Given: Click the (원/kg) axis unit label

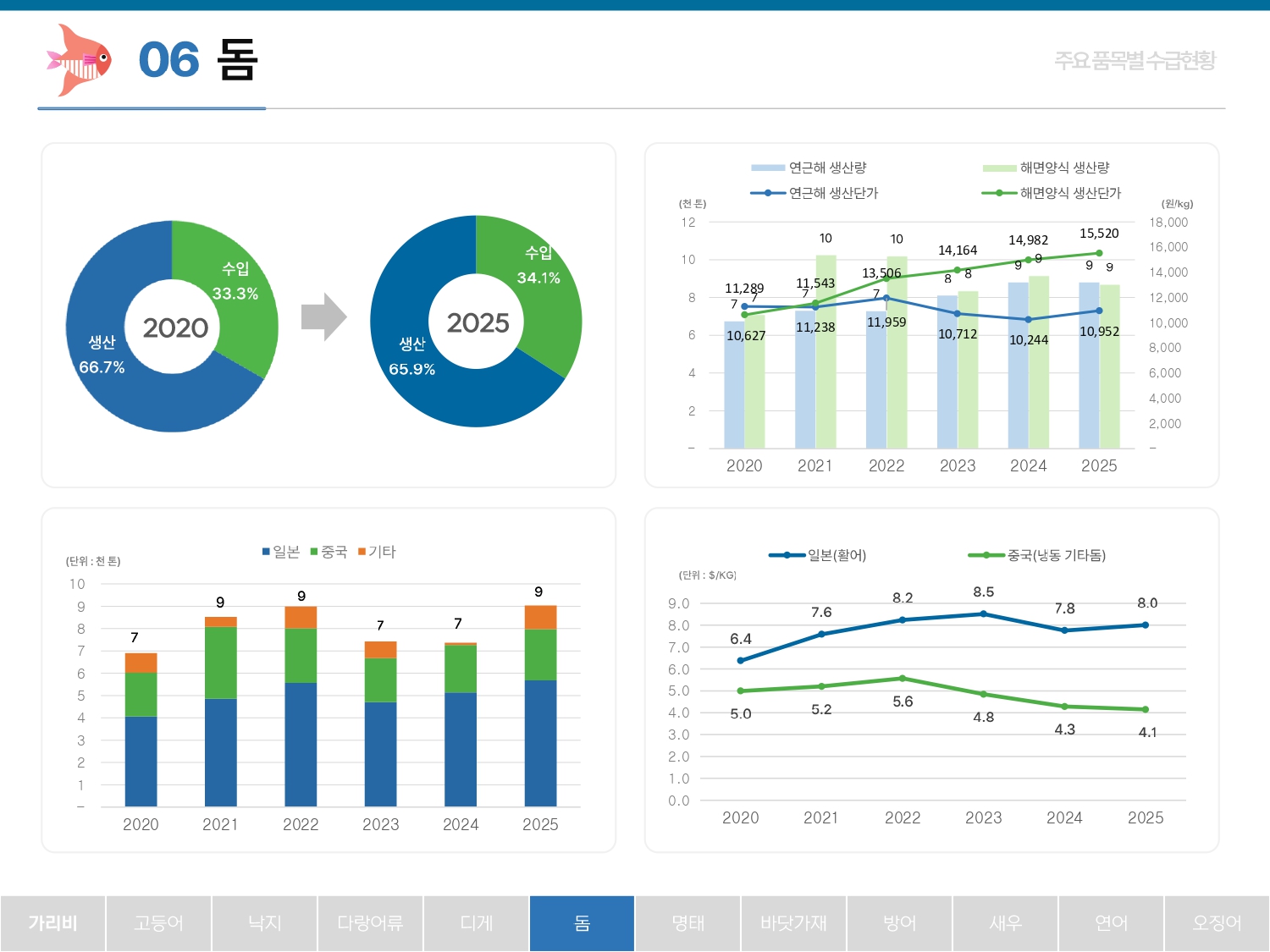Looking at the screenshot, I should [1177, 204].
